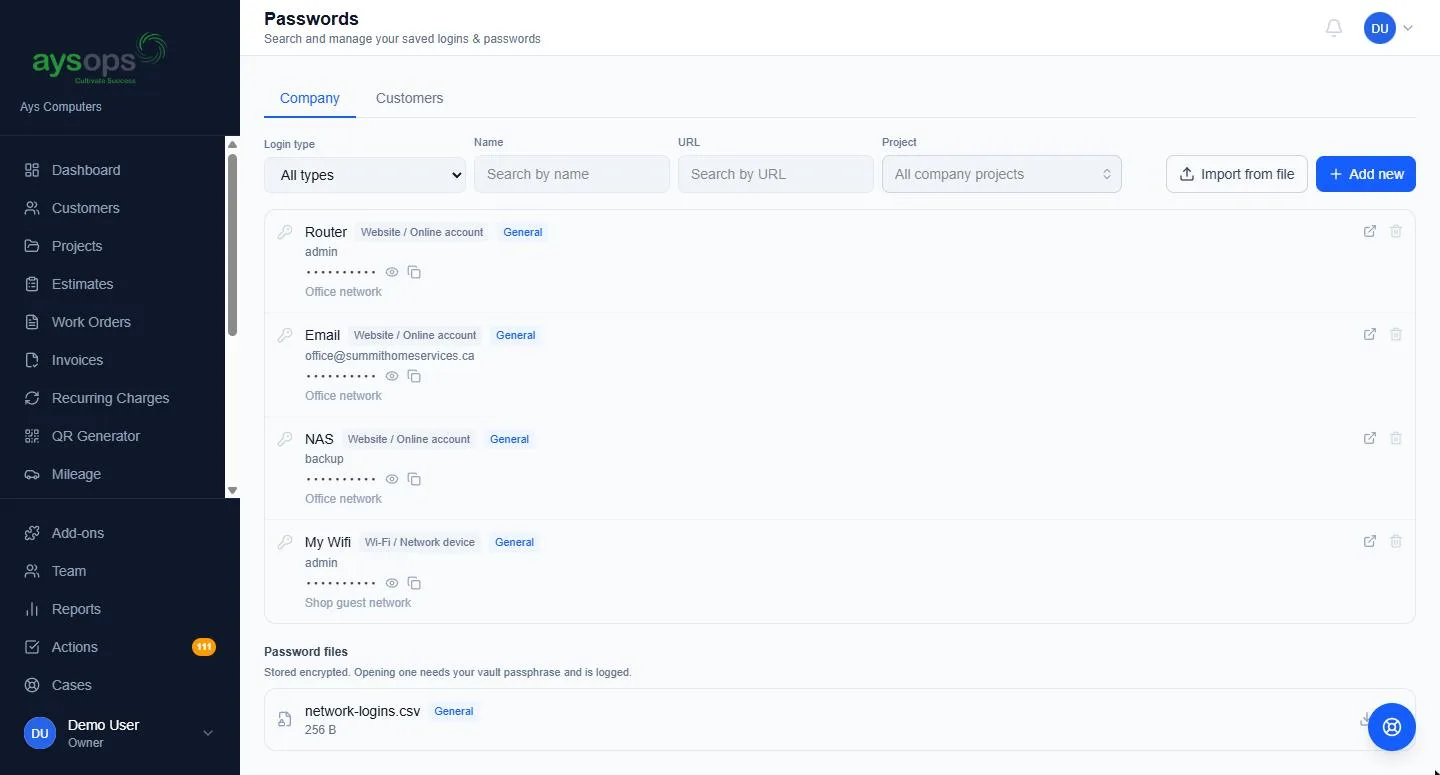The width and height of the screenshot is (1440, 775).
Task: Click the Shop guest network note
Action: 358,603
